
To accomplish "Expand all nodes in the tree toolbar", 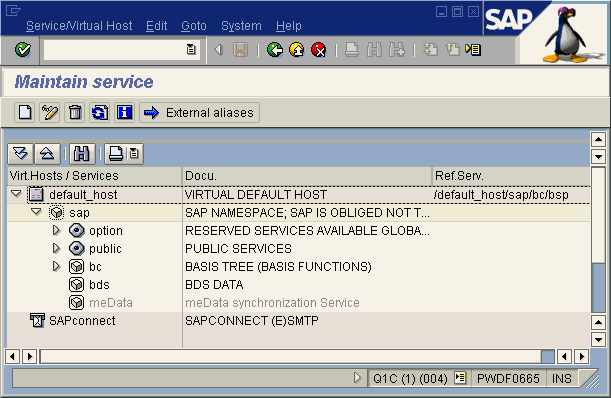I will (x=21, y=154).
